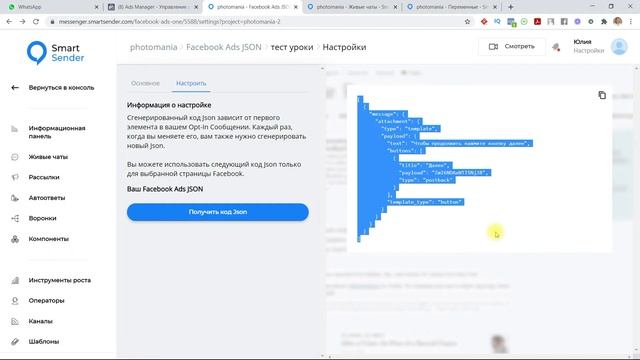This screenshot has width=640, height=360.
Task: Click the Смотреть video button
Action: coord(512,47)
